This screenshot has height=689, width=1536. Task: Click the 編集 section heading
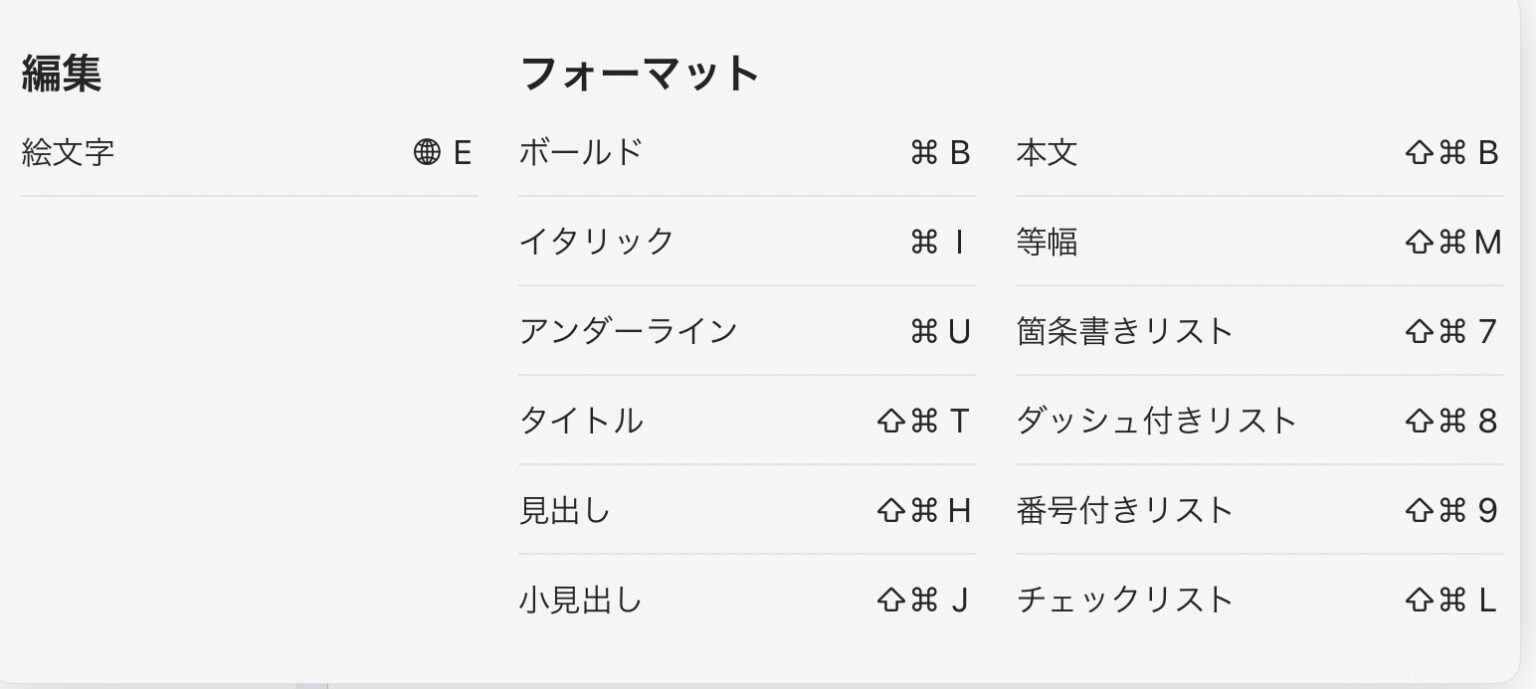(61, 74)
